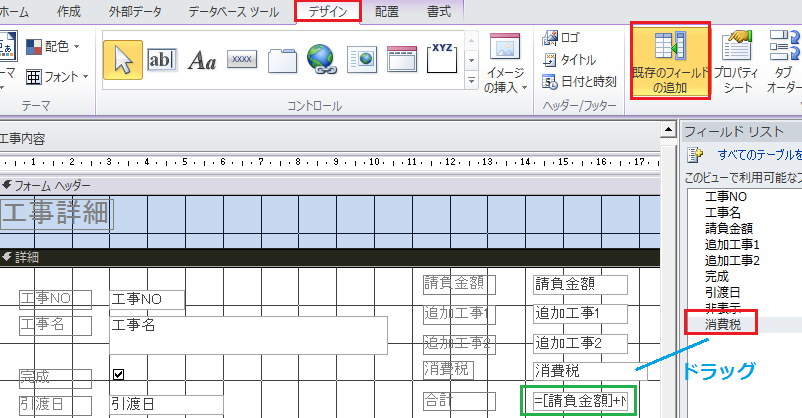Select the Hyperlink control with globe icon
Viewport: 802px width, 418px height.
click(x=321, y=59)
